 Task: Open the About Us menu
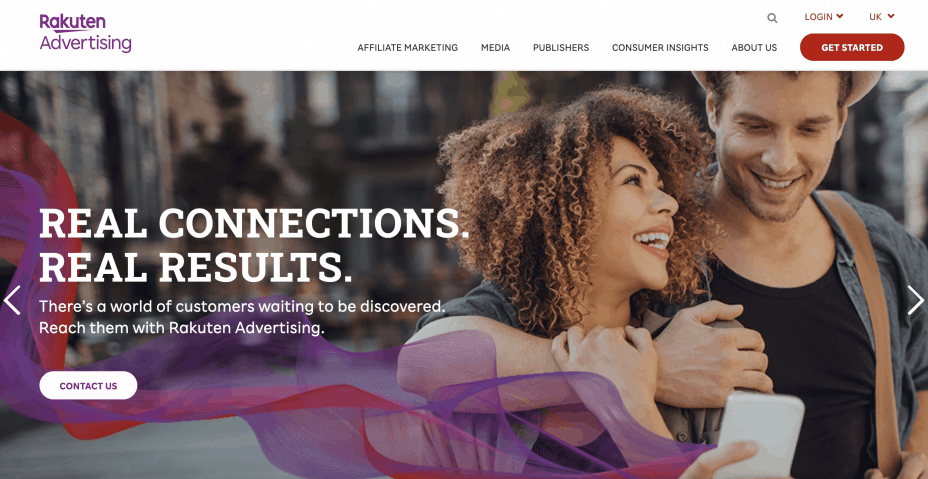point(754,47)
